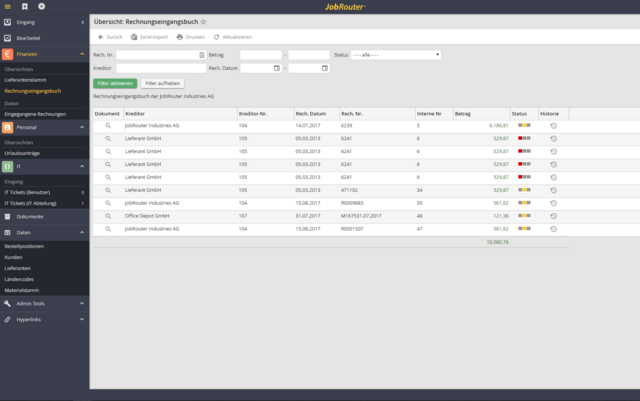Open Bestellpositionen under Daten

tap(24, 246)
